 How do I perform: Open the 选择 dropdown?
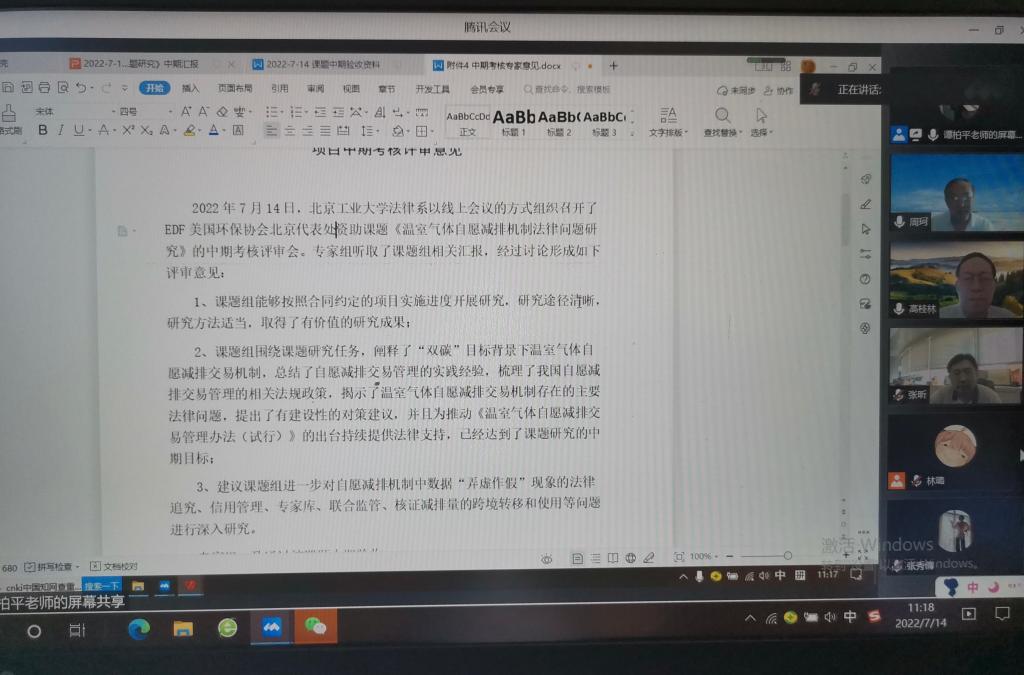[x=761, y=122]
